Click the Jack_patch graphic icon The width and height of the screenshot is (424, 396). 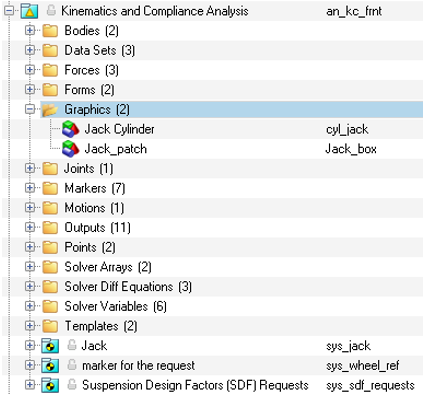point(70,149)
